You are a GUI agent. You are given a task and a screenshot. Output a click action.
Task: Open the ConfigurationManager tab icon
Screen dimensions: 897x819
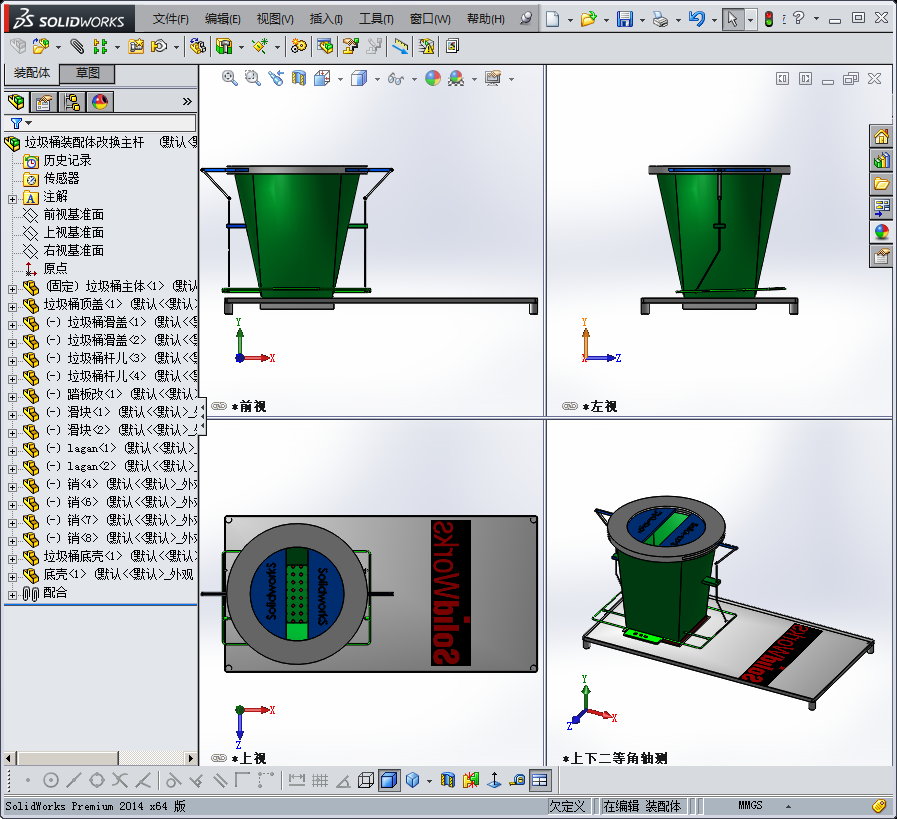pyautogui.click(x=72, y=102)
